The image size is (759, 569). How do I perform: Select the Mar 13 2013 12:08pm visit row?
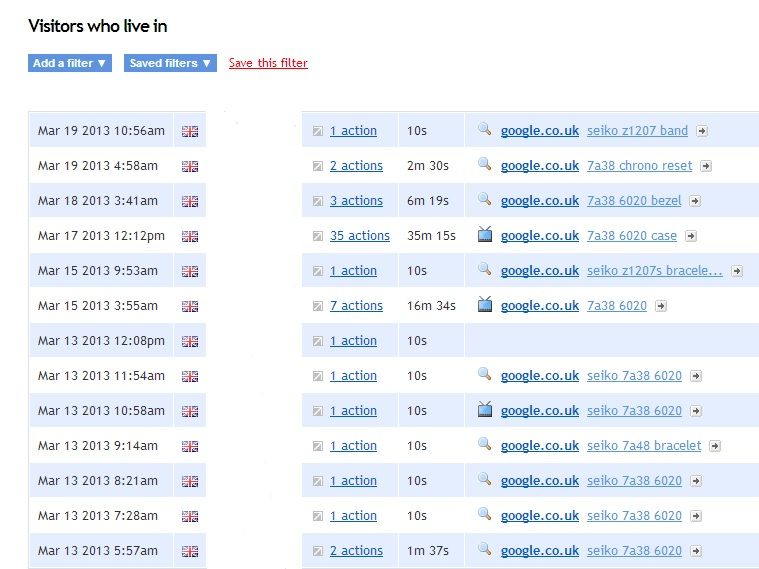click(x=101, y=341)
